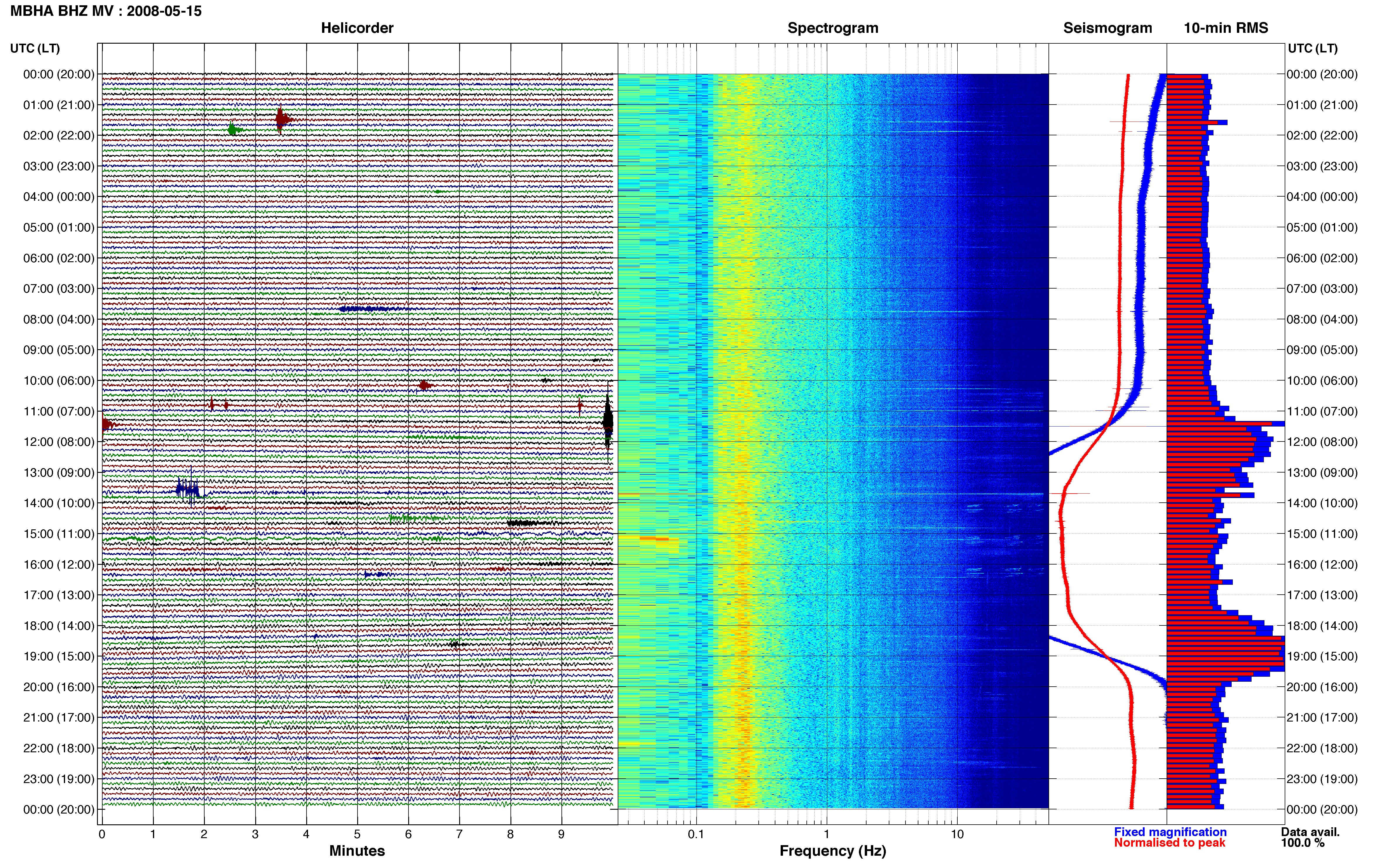
Task: Click right time label '09:00 (05:00)'
Action: (1322, 350)
